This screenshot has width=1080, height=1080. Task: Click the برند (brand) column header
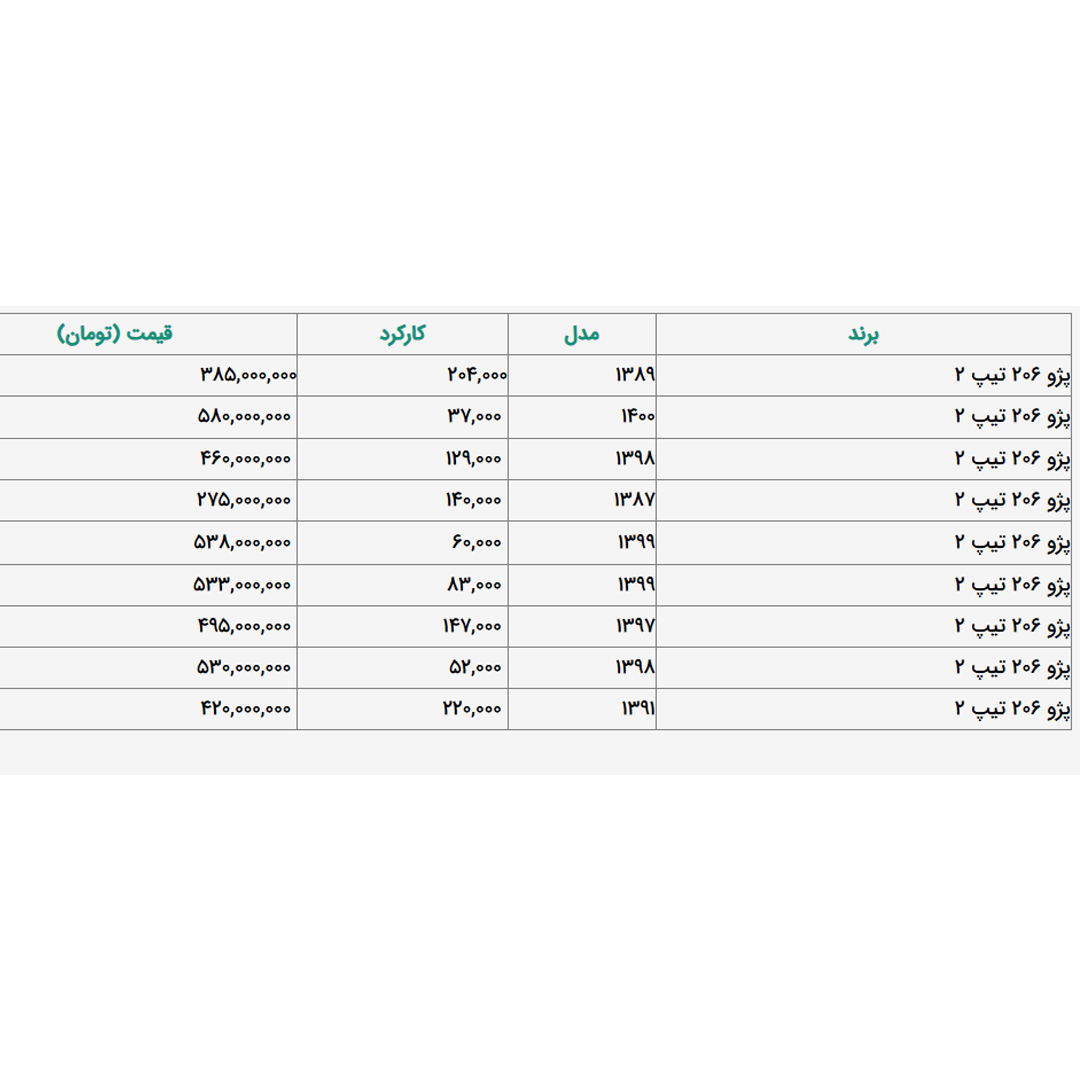pos(863,334)
